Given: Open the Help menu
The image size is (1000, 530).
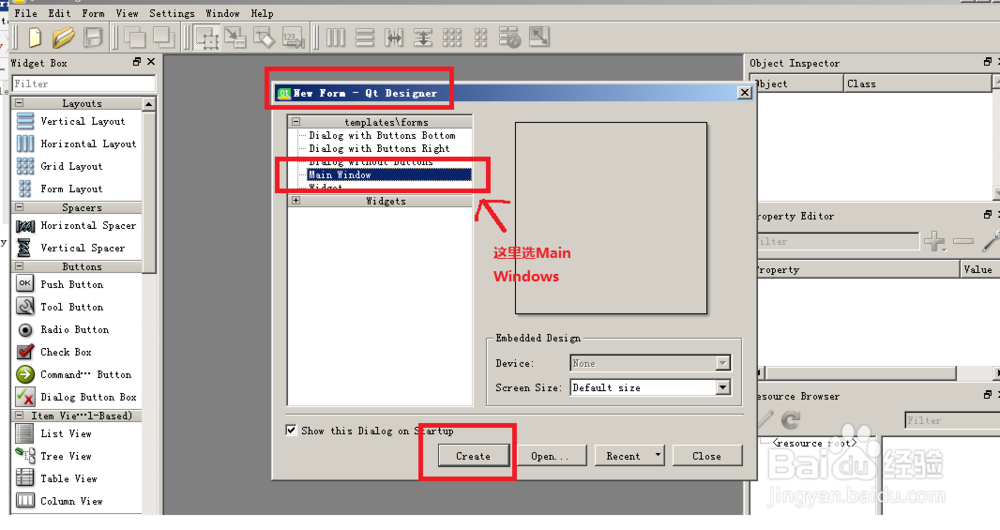Looking at the screenshot, I should coord(261,13).
